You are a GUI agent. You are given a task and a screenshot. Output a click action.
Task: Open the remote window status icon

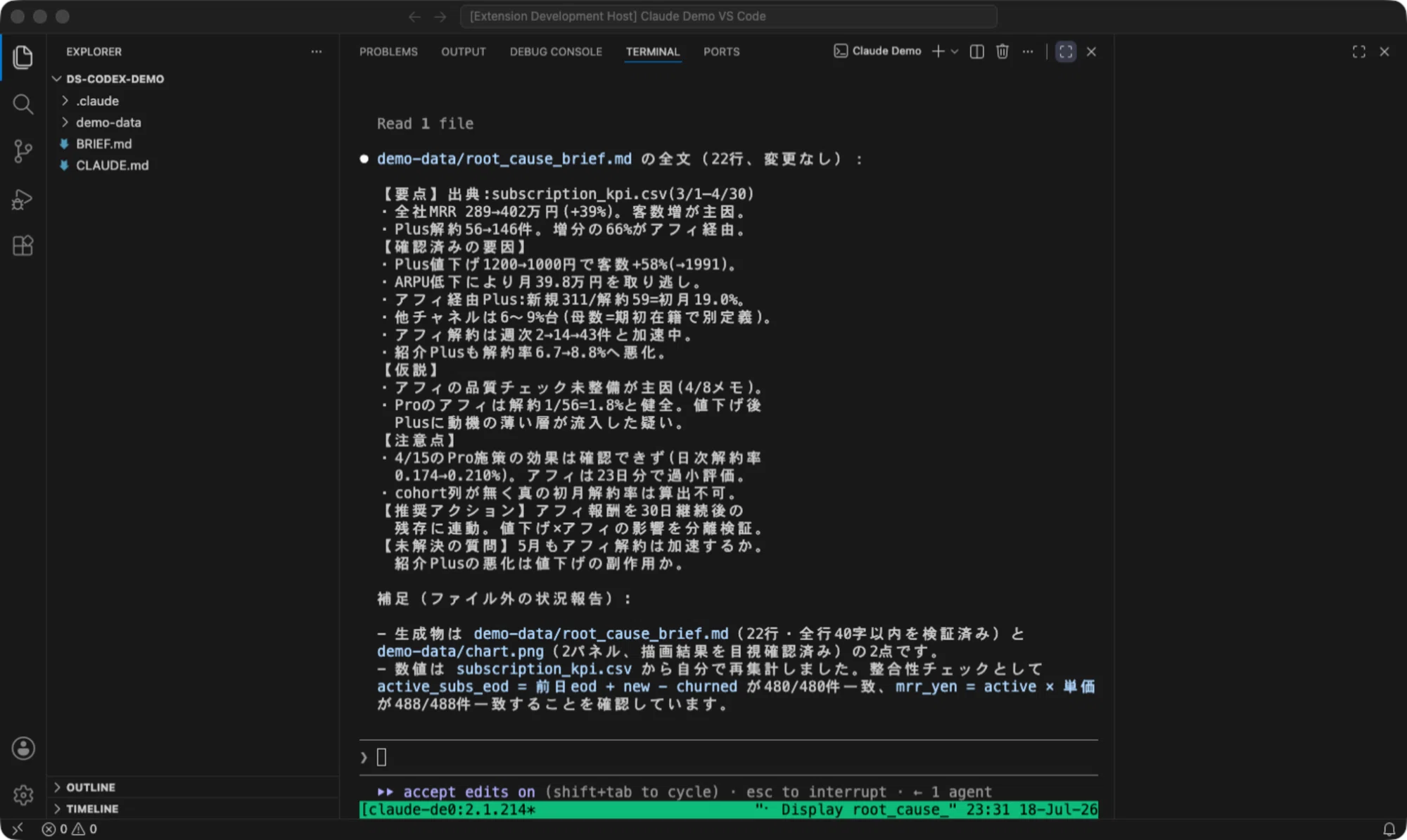(18, 829)
